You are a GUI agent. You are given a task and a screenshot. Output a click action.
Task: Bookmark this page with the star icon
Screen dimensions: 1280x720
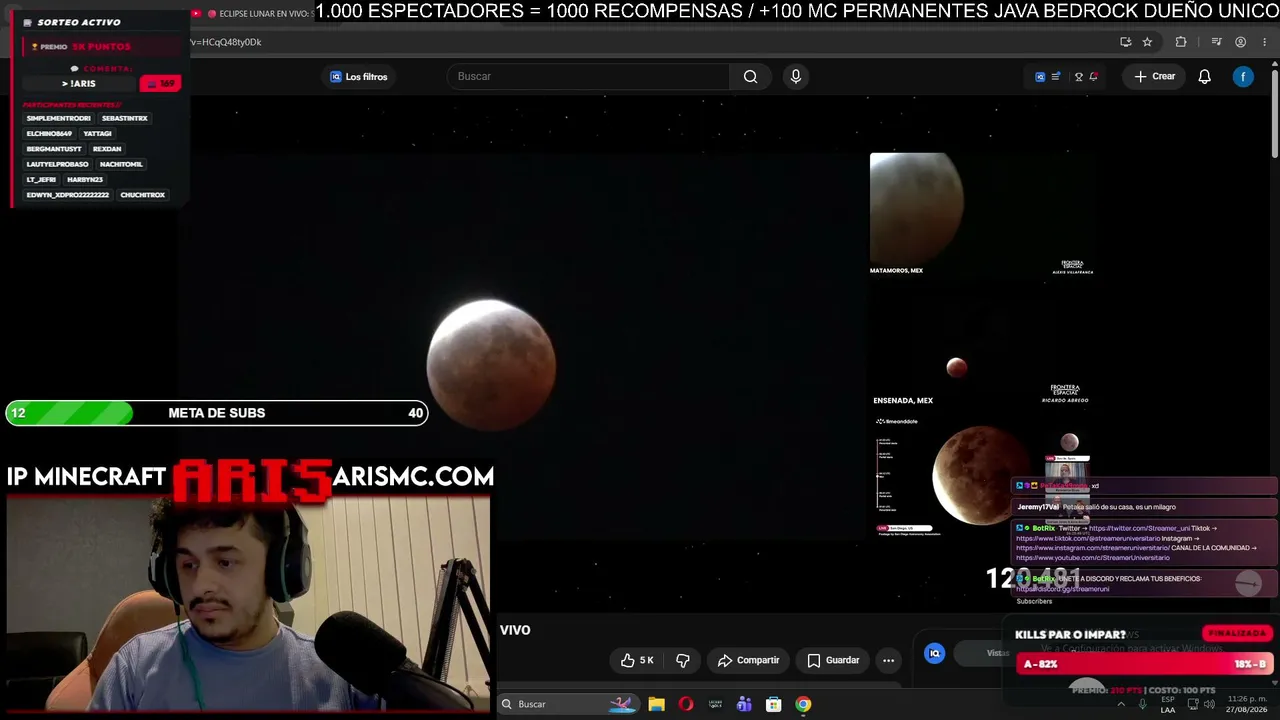(x=1147, y=42)
